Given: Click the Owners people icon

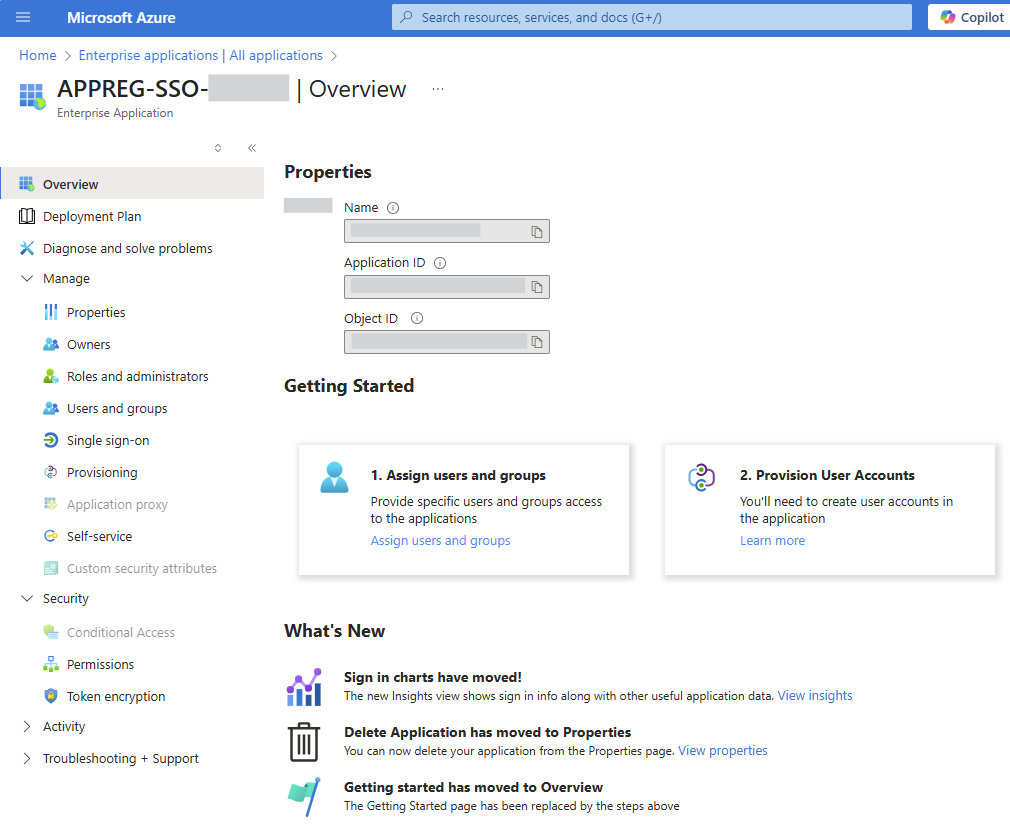Looking at the screenshot, I should pyautogui.click(x=51, y=345).
